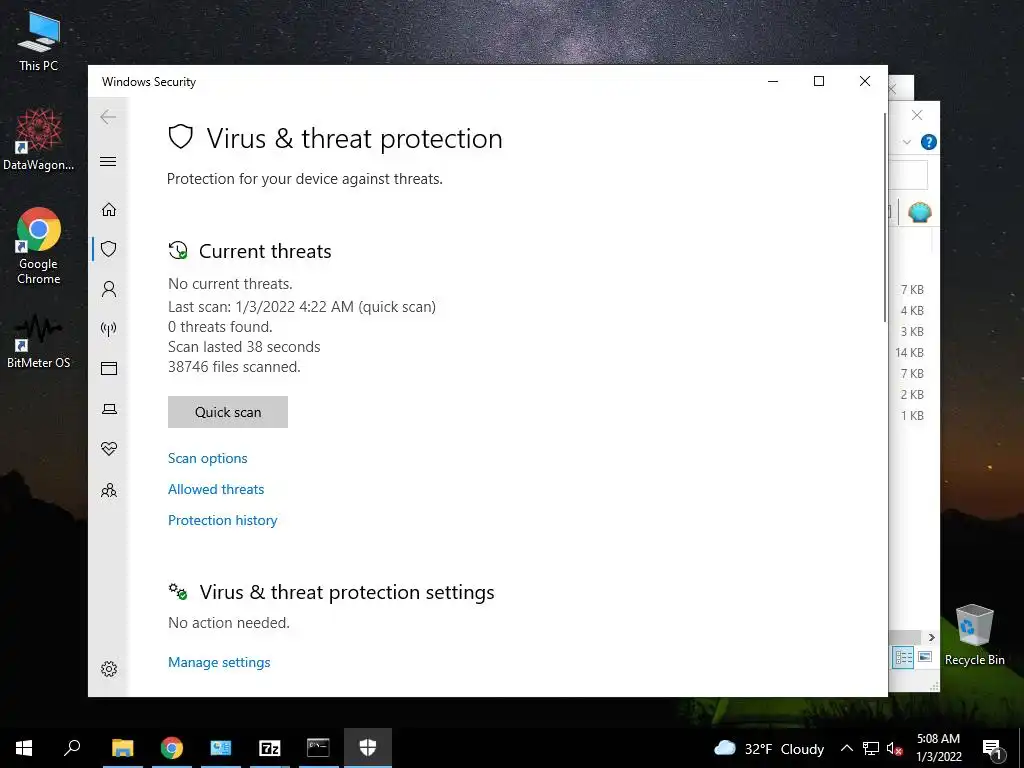Click the Quick scan button
The height and width of the screenshot is (768, 1024).
pyautogui.click(x=228, y=412)
